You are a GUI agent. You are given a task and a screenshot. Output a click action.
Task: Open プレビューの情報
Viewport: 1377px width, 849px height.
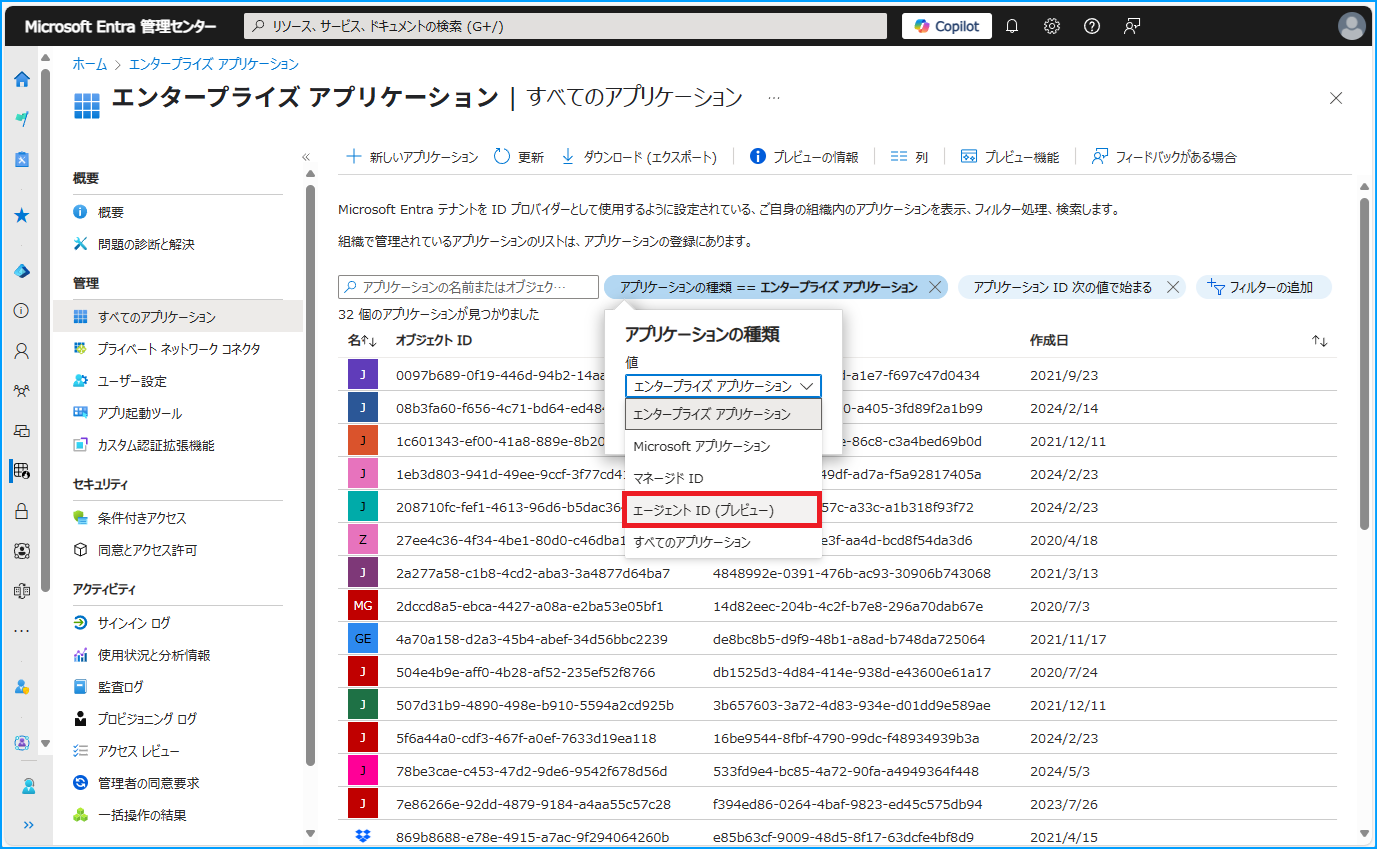[x=804, y=157]
